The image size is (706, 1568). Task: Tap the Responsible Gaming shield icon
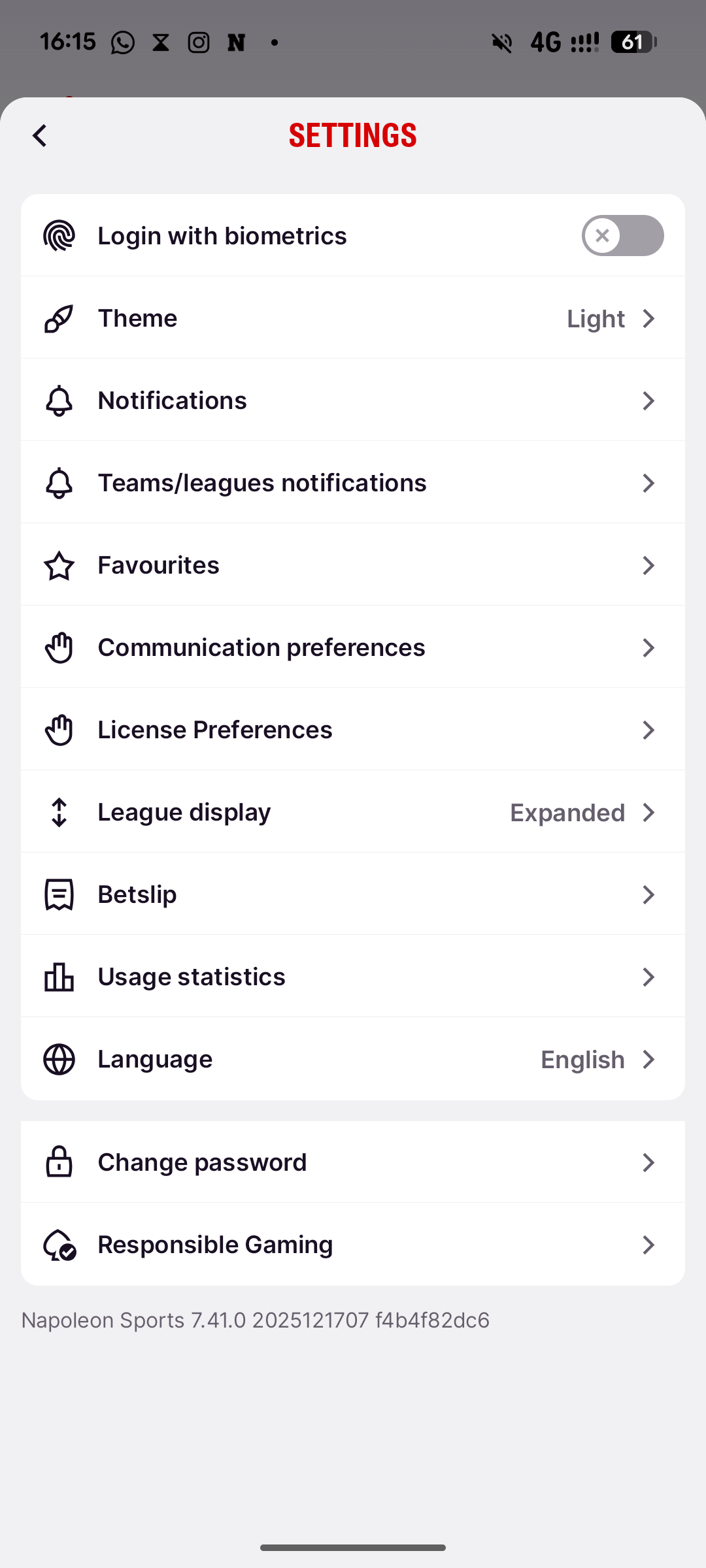click(59, 1245)
